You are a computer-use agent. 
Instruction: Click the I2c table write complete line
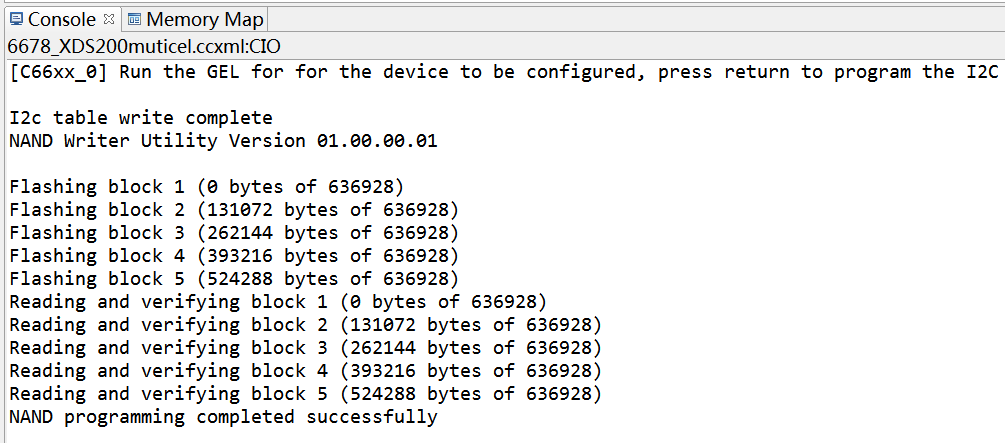pos(141,118)
